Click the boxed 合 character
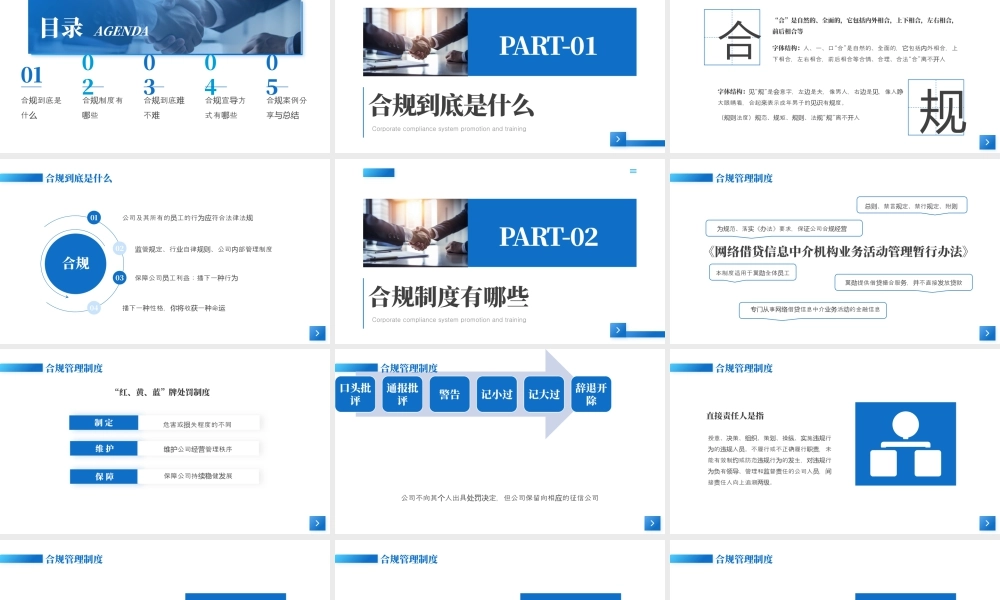The width and height of the screenshot is (1000, 600). 733,37
